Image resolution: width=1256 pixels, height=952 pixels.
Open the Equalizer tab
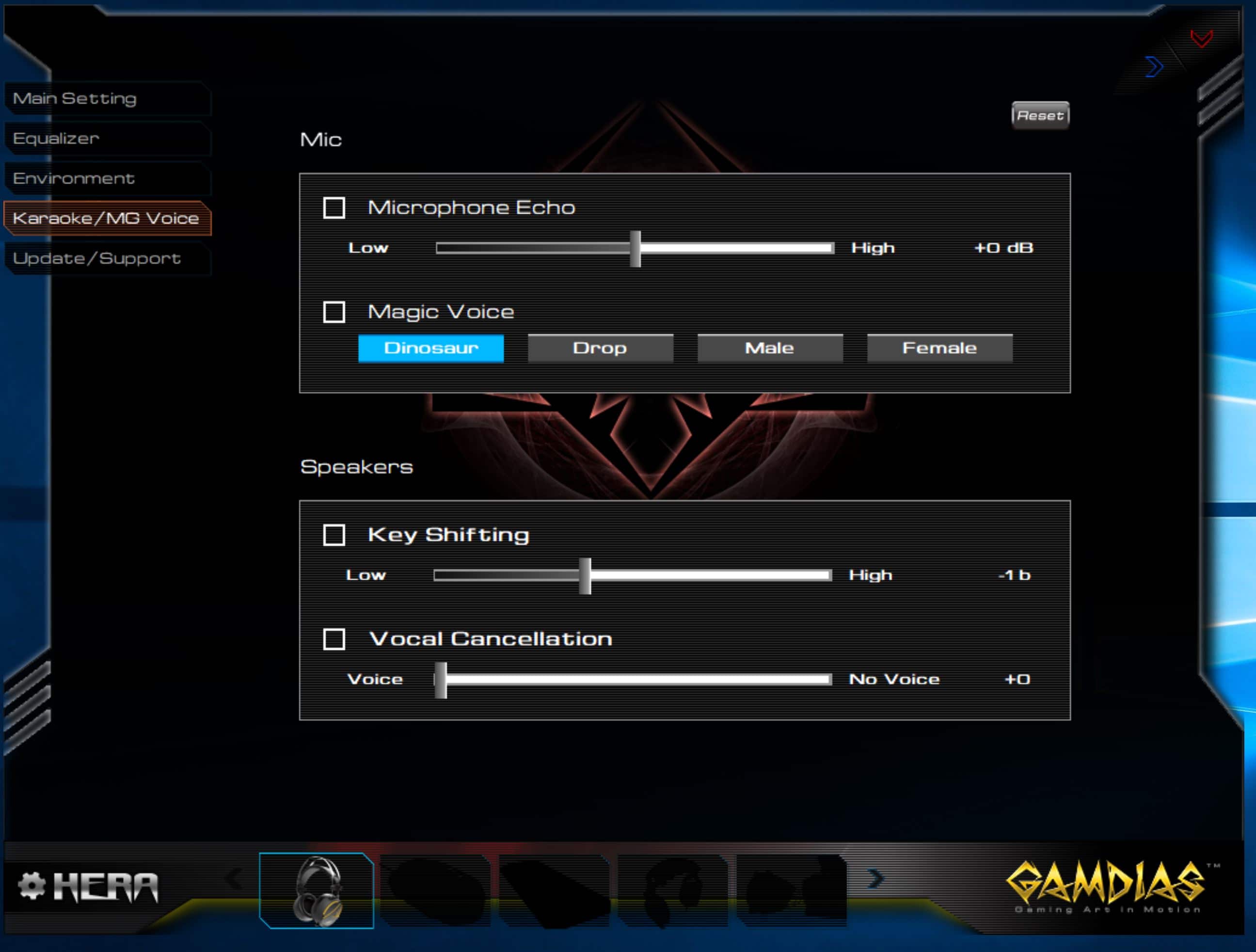coord(56,139)
